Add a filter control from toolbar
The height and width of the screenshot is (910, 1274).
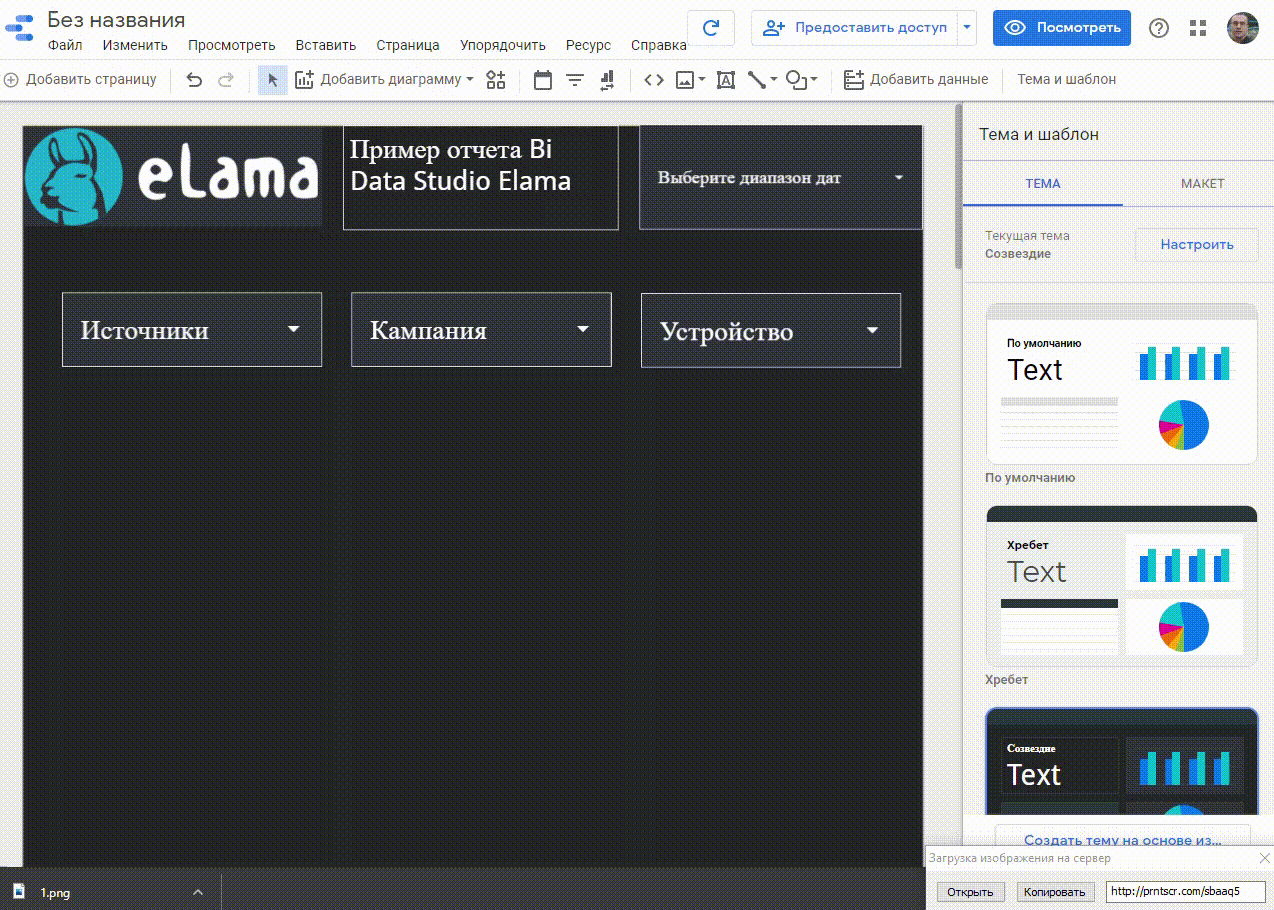pos(575,80)
